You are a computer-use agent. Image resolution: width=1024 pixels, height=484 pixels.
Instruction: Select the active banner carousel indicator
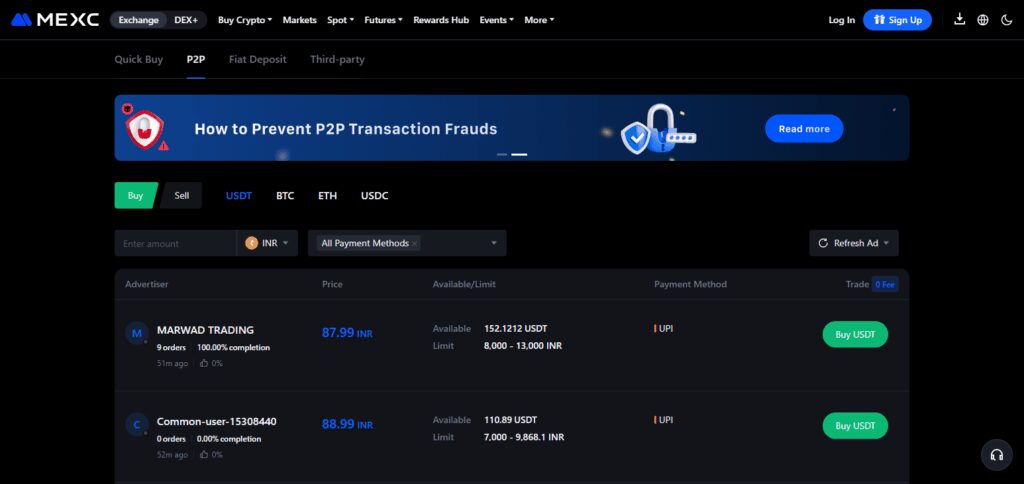[519, 154]
